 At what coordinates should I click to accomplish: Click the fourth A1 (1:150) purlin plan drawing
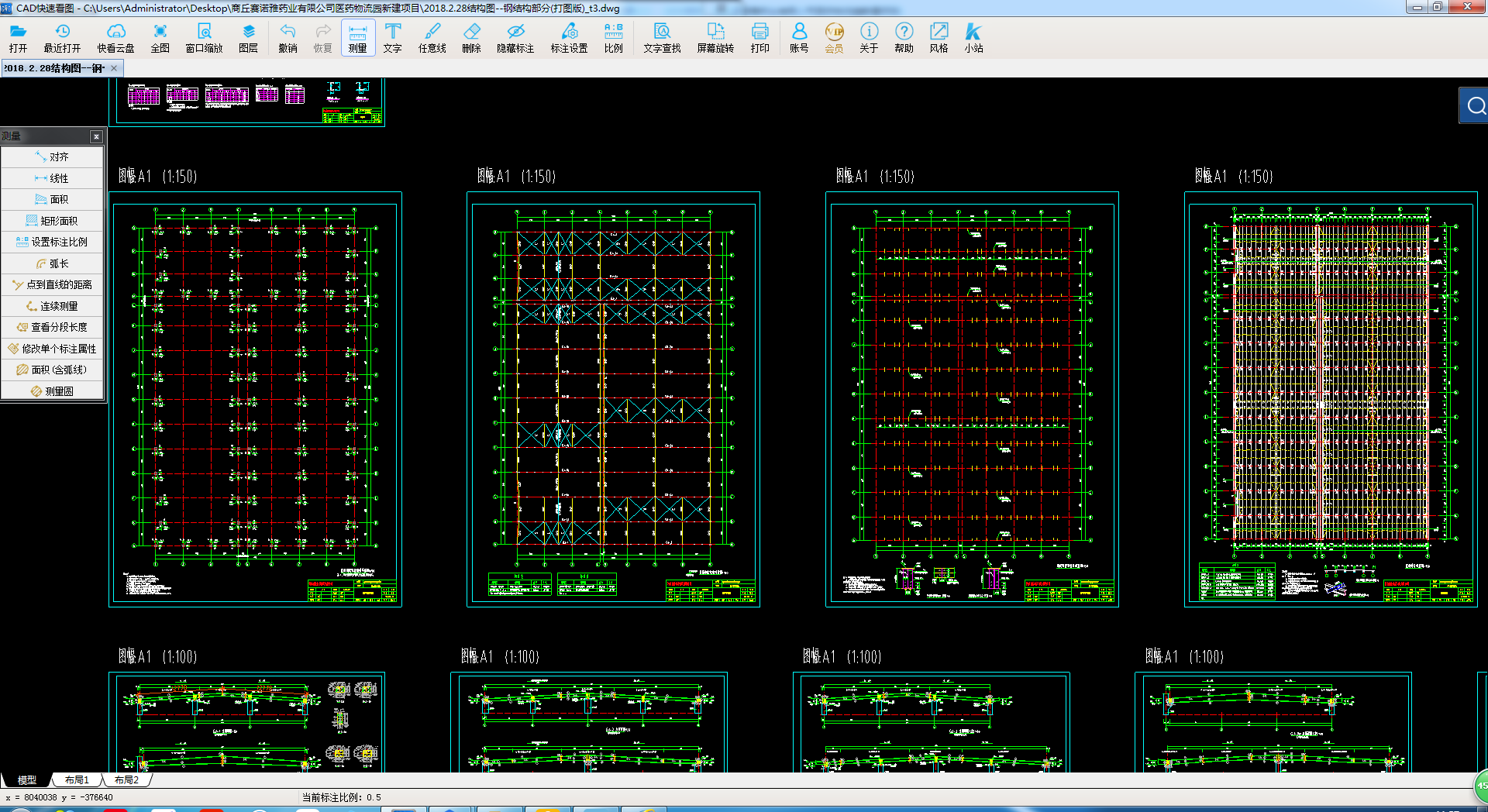(x=1331, y=399)
